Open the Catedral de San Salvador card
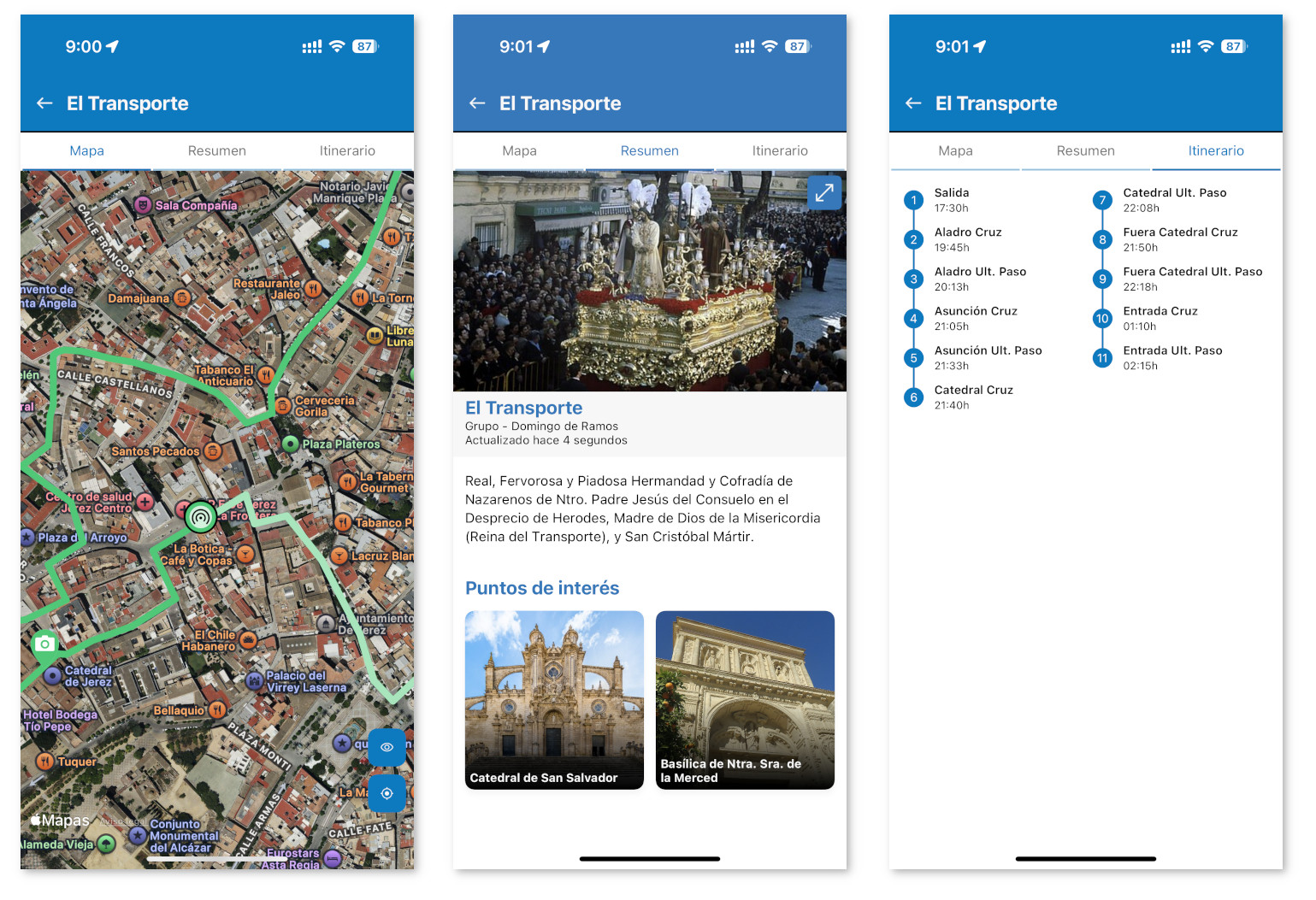This screenshot has height=900, width=1316. point(554,699)
